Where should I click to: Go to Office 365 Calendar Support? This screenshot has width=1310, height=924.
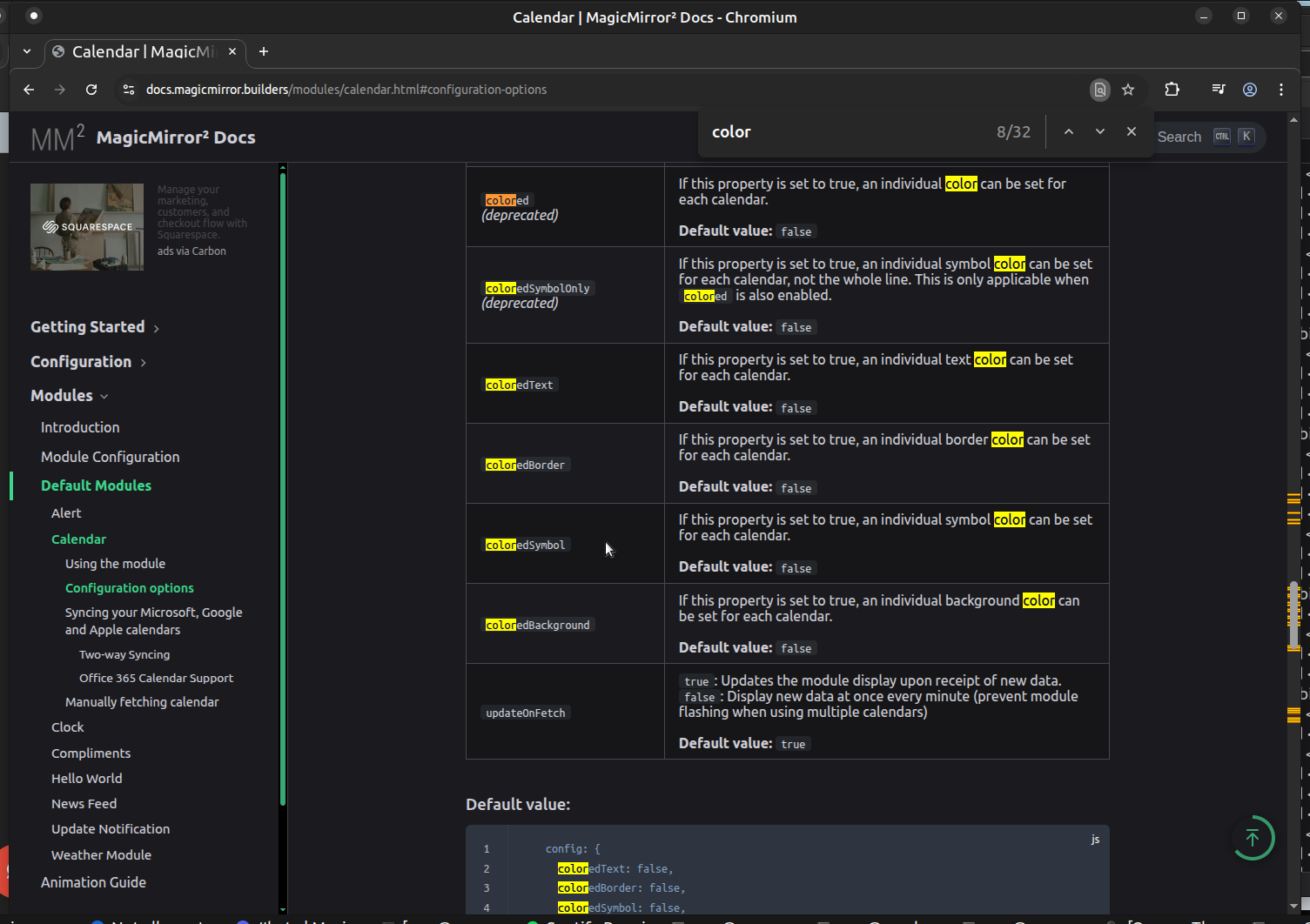point(156,678)
